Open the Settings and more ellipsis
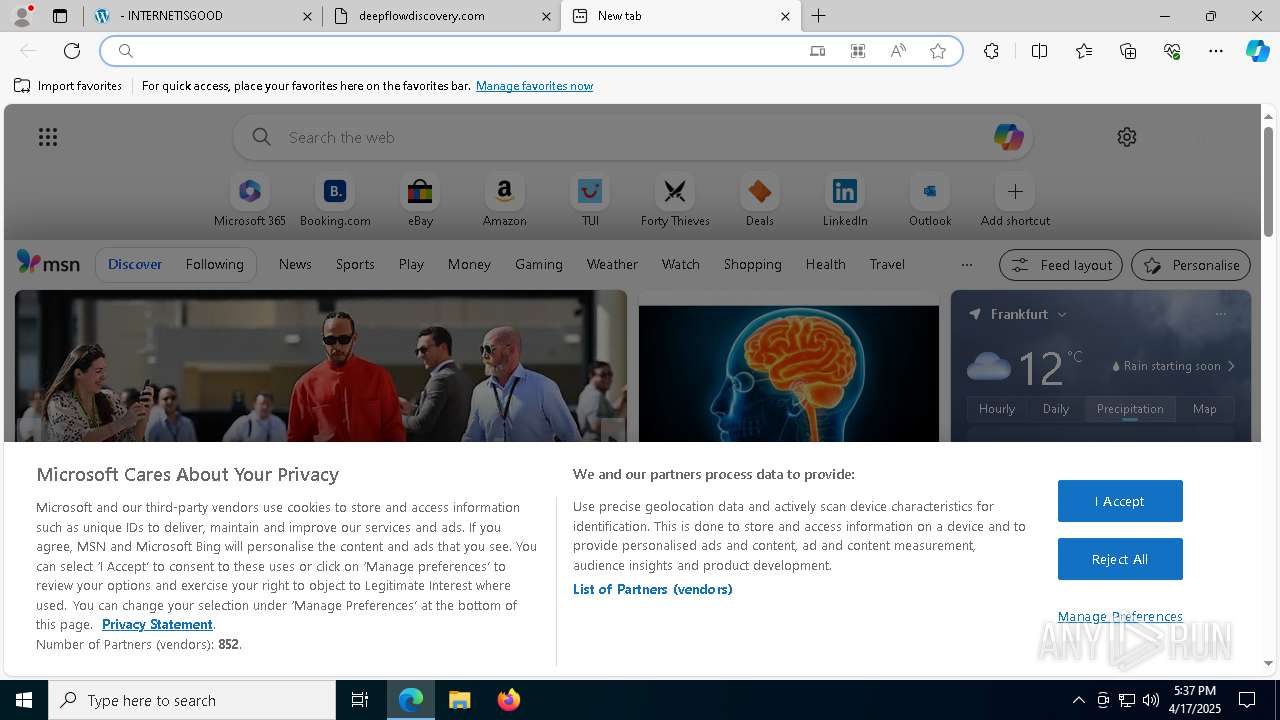Viewport: 1280px width, 720px height. [x=1216, y=51]
